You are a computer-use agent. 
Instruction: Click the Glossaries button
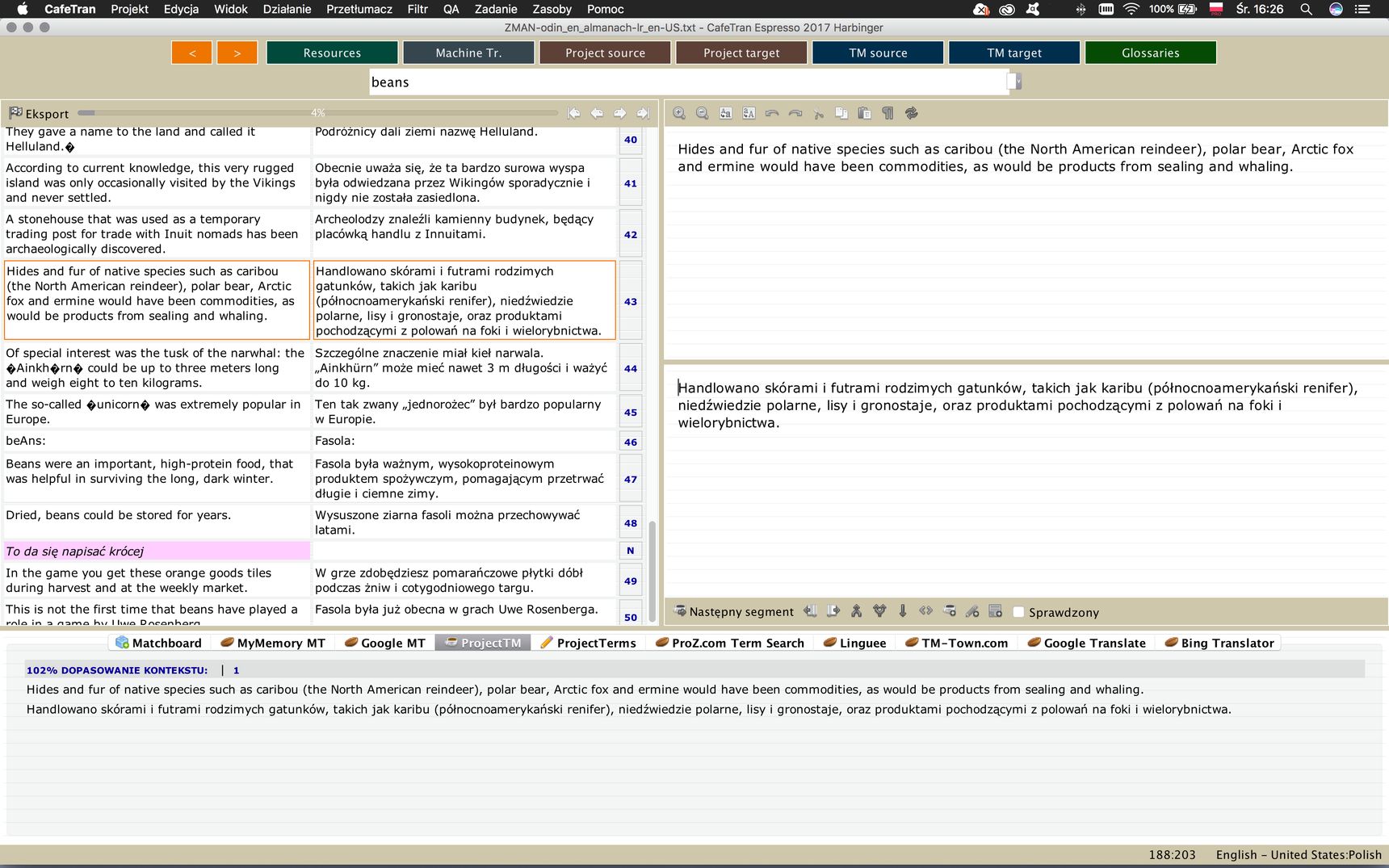[1151, 52]
